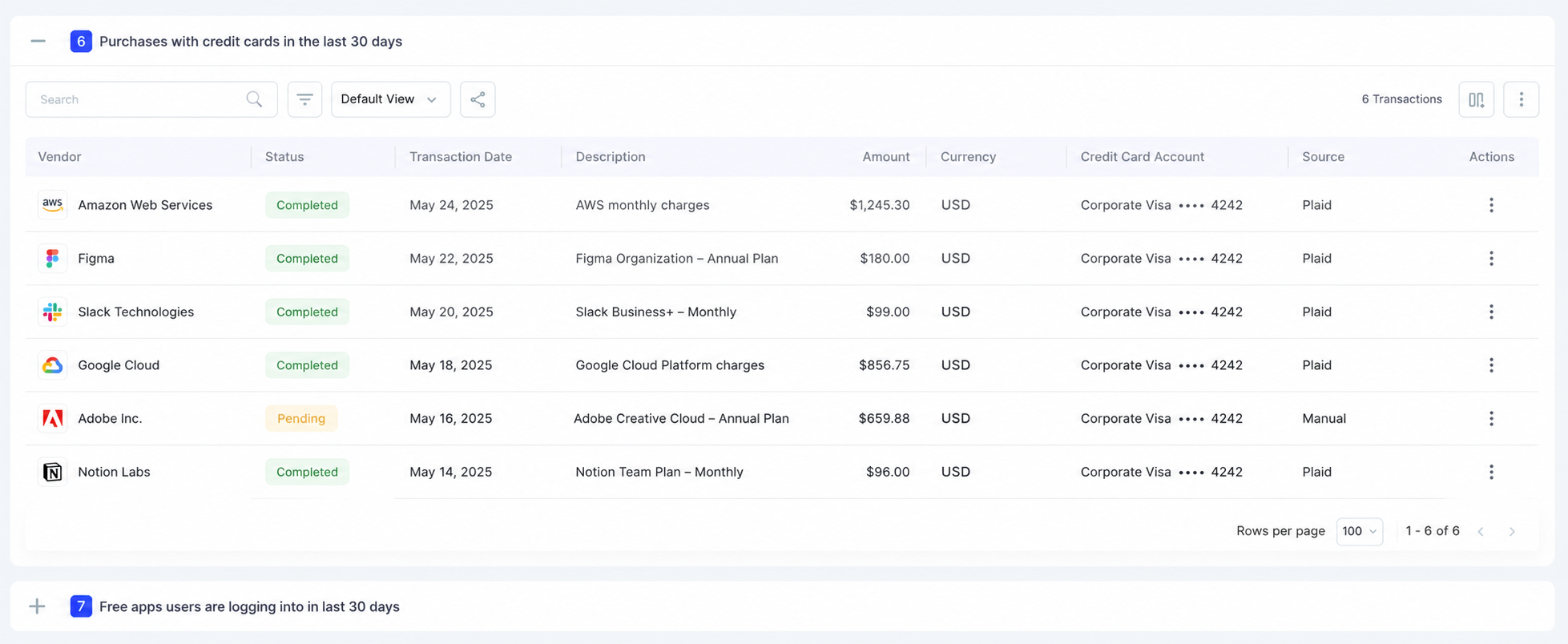Click the Pending status badge for Adobe
This screenshot has width=1568, height=644.
301,418
